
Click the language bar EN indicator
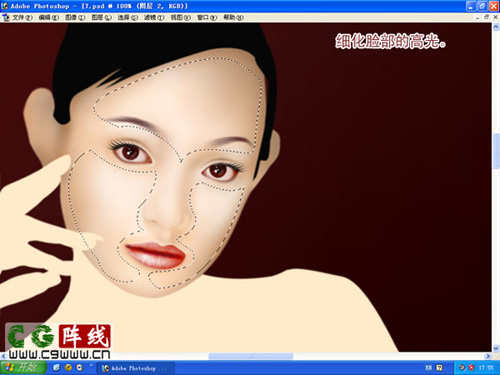click(428, 368)
